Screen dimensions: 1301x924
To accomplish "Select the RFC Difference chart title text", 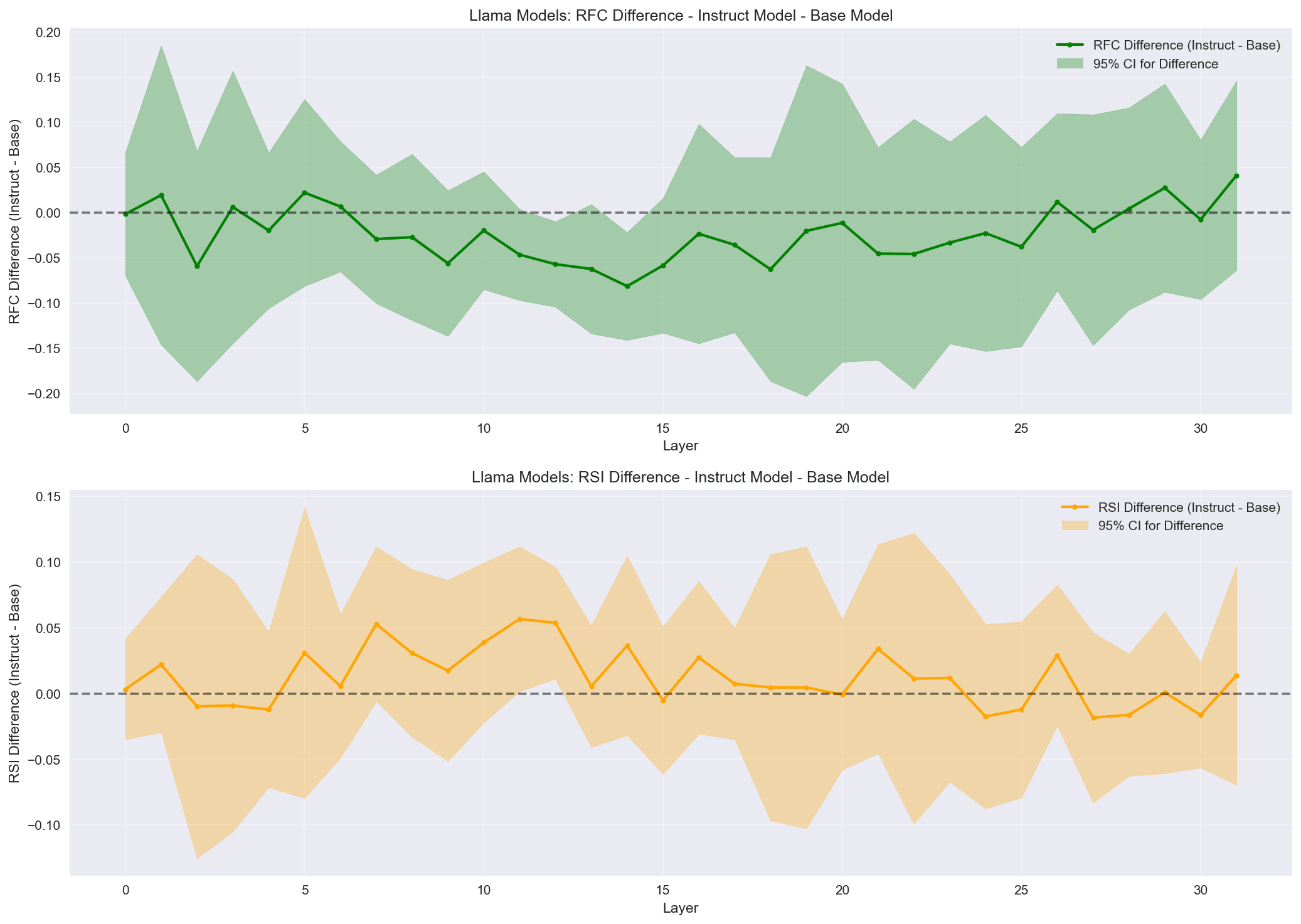I will click(681, 16).
